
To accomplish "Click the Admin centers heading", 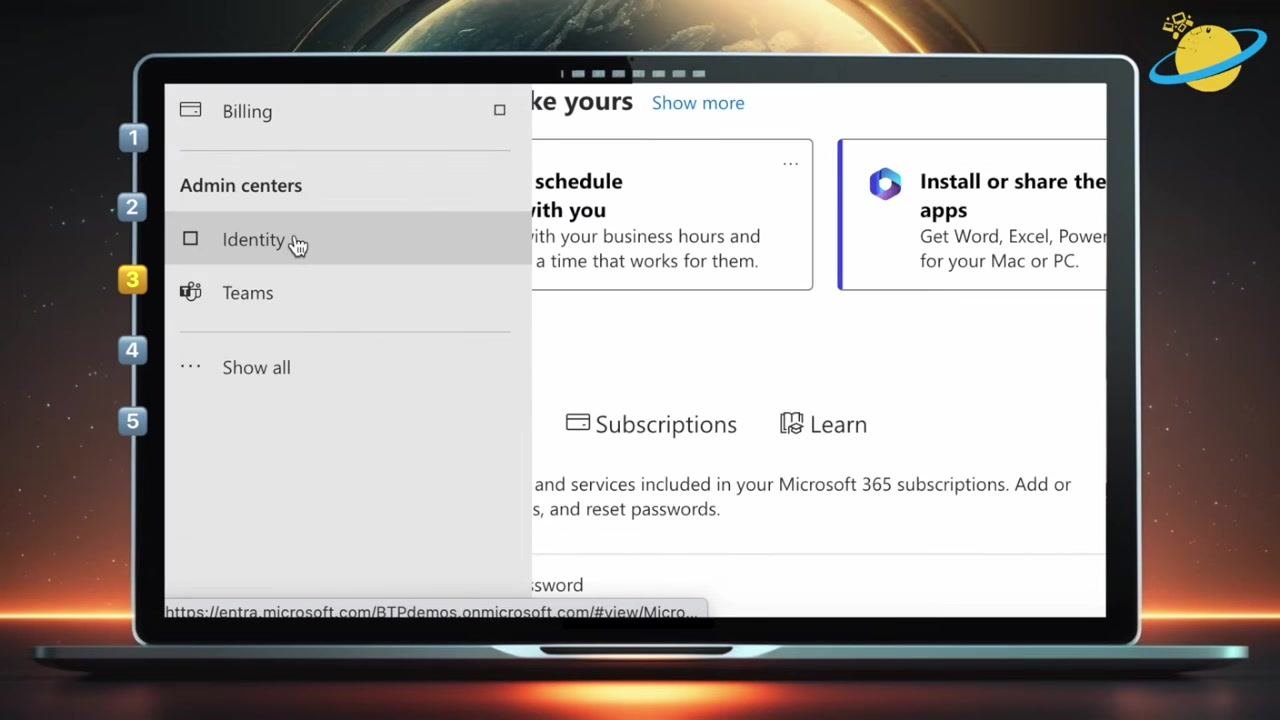I will click(x=241, y=185).
